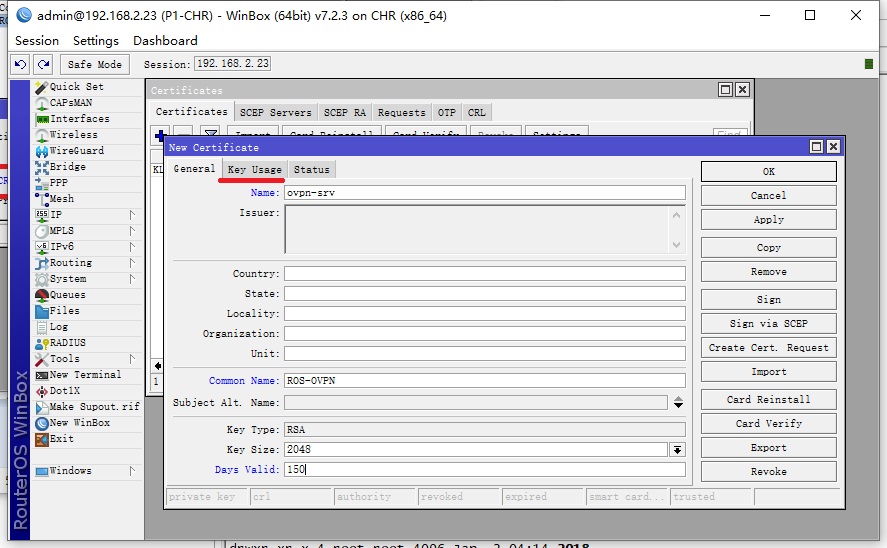Open the Bridge sidebar item

[x=67, y=167]
